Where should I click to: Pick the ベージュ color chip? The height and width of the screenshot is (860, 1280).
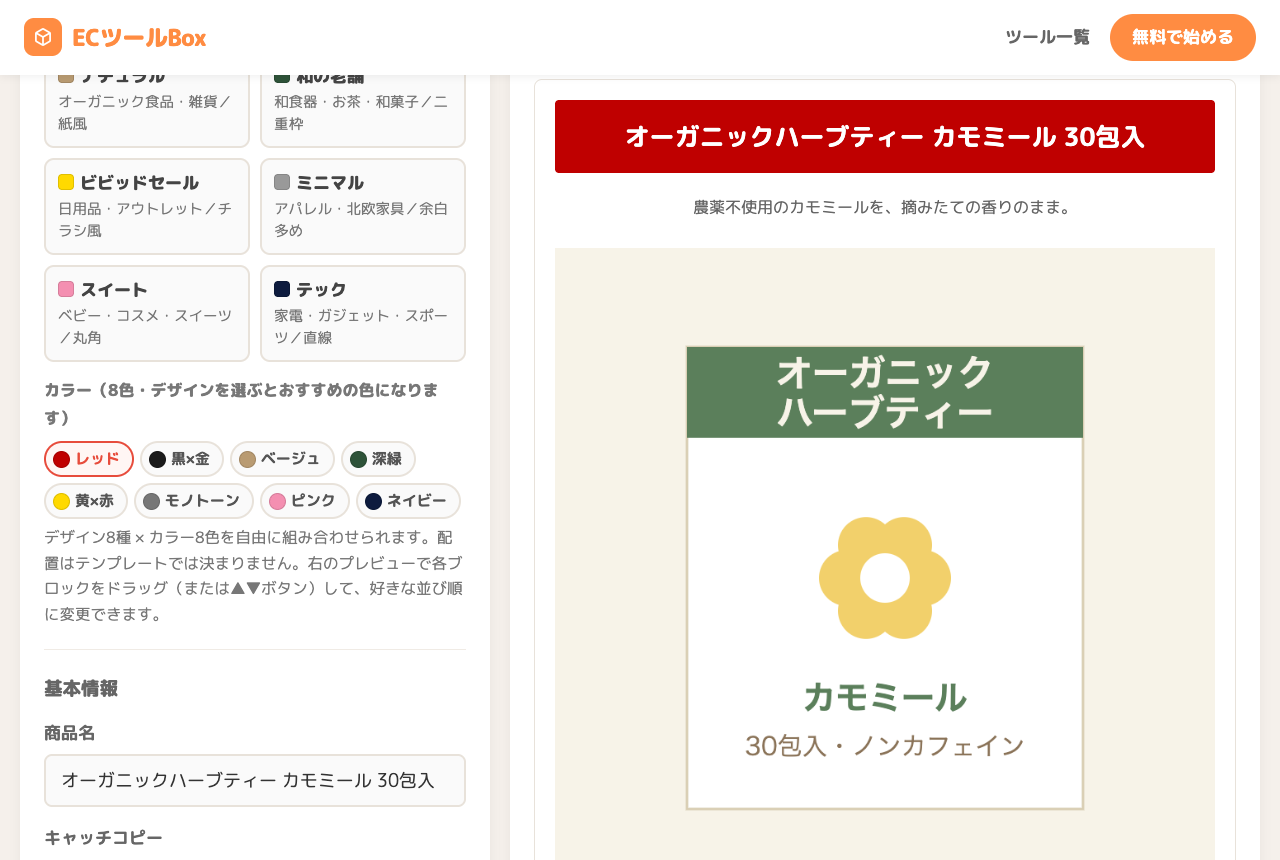[282, 459]
